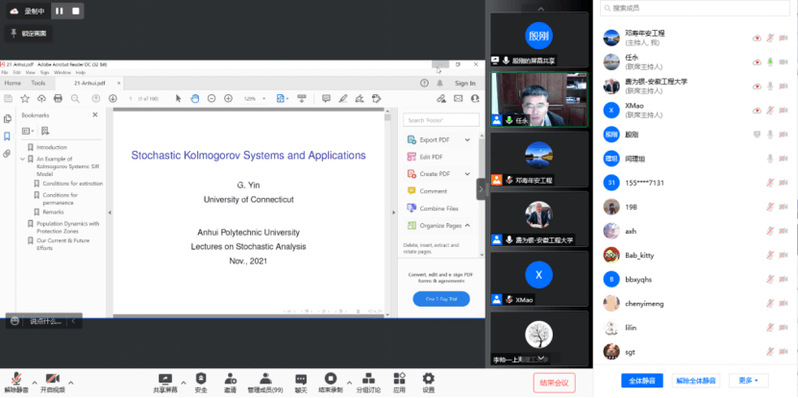The image size is (798, 398).
Task: Expand audio options arrow beside 解除静音
Action: (35, 383)
